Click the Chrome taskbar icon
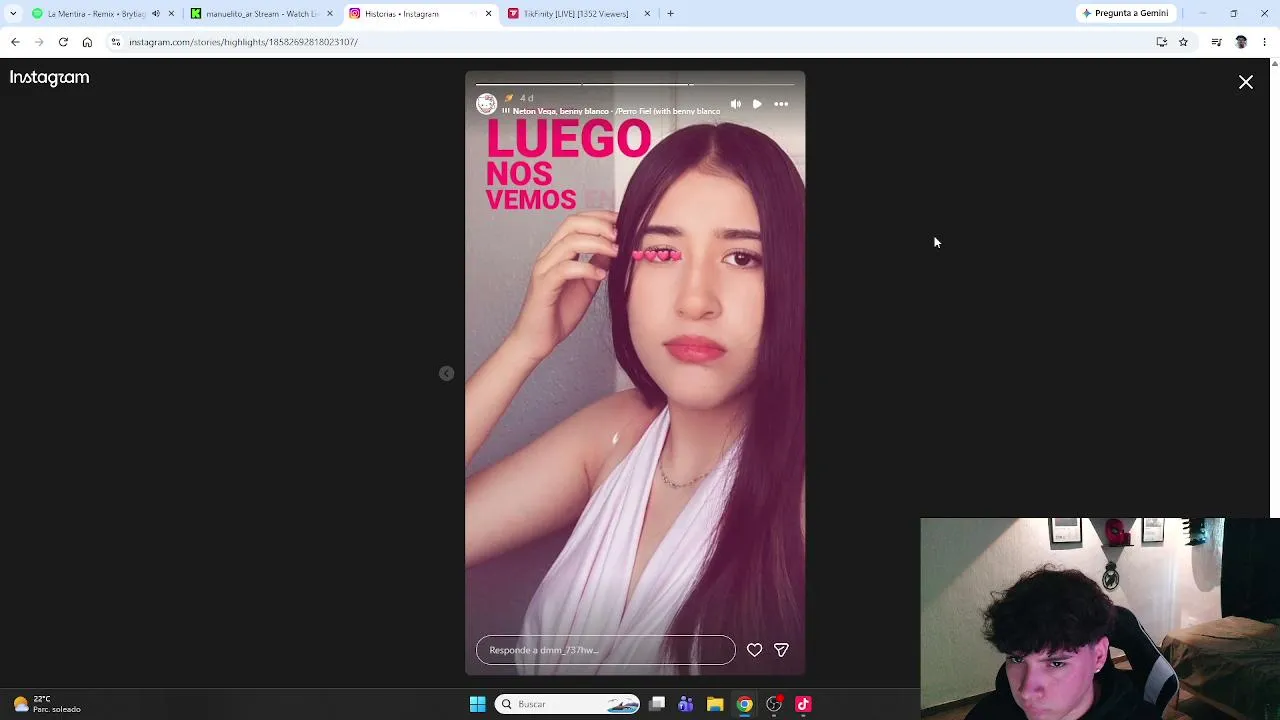The image size is (1280, 720). (x=745, y=704)
